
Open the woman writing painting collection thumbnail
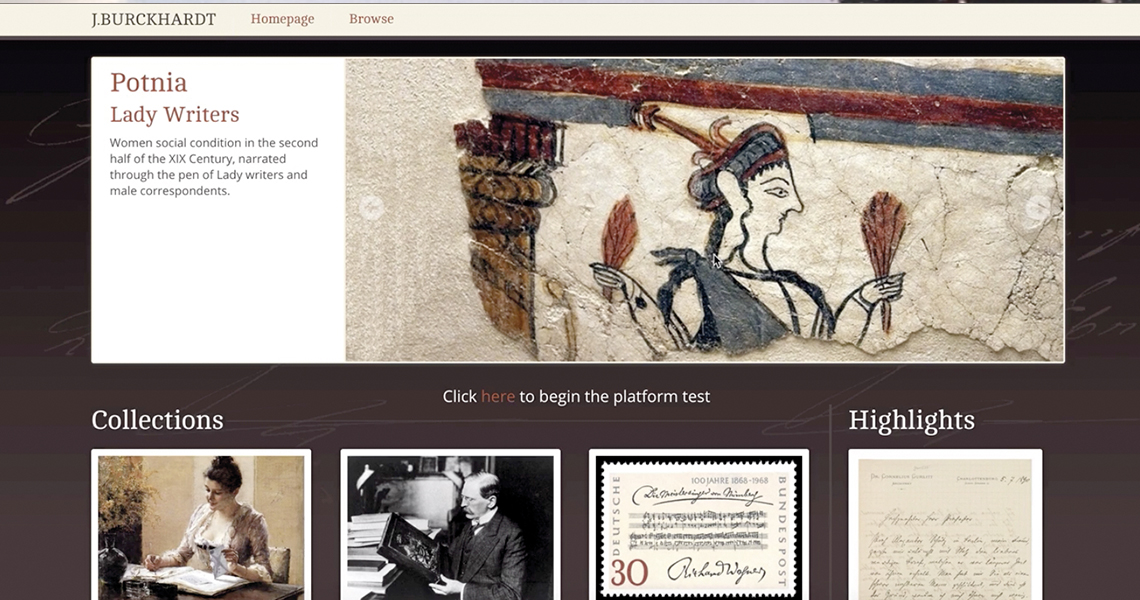[x=201, y=527]
